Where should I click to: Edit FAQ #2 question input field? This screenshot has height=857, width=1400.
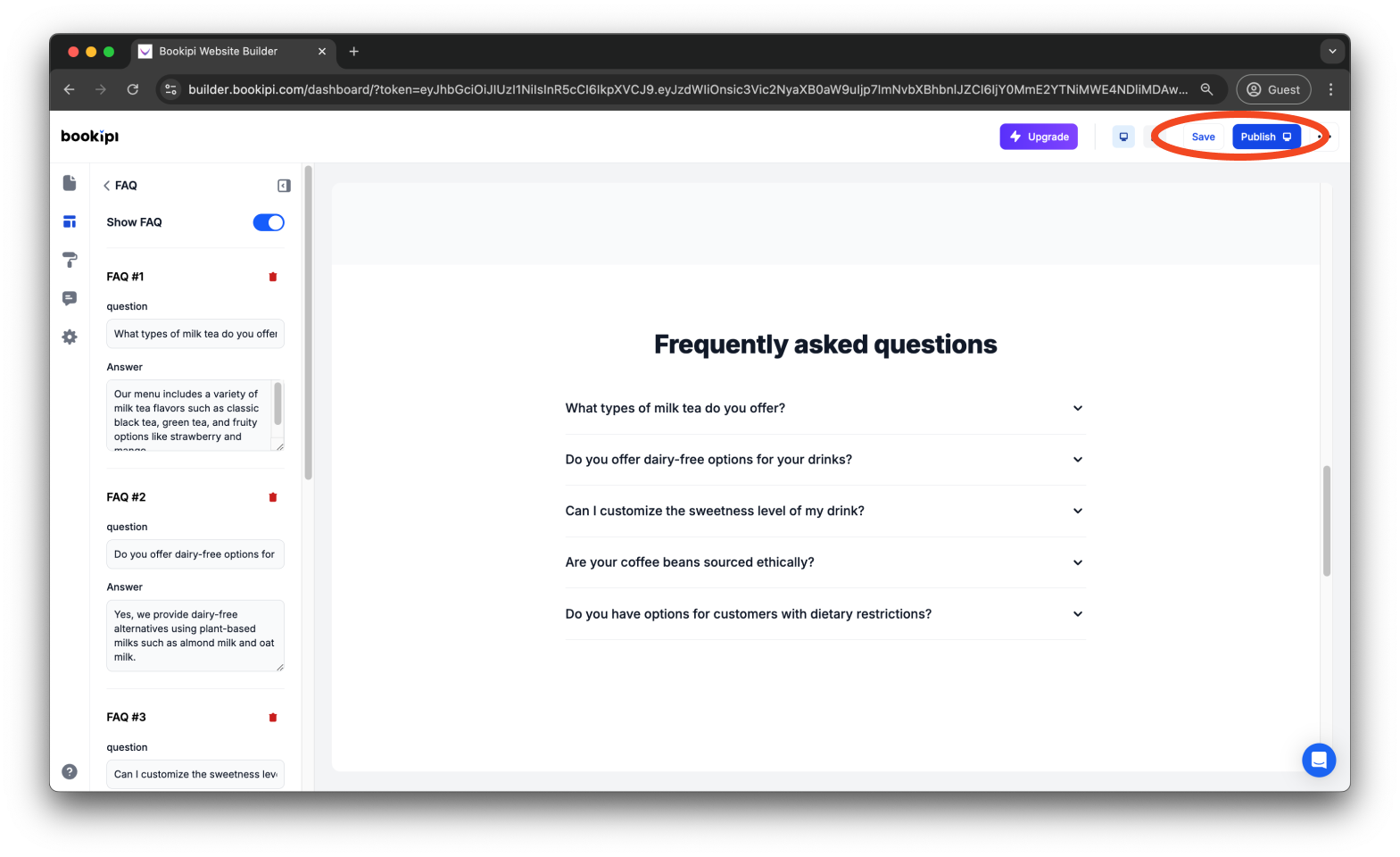click(x=195, y=554)
